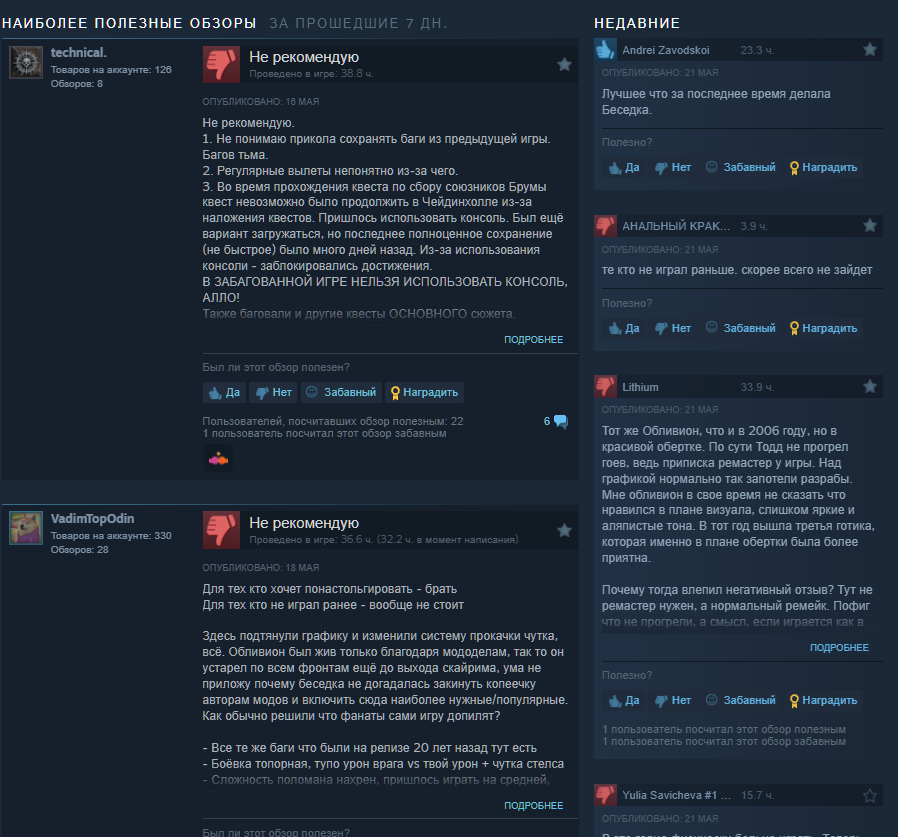
Task: Click the star icon on Lithium's review
Action: [870, 387]
